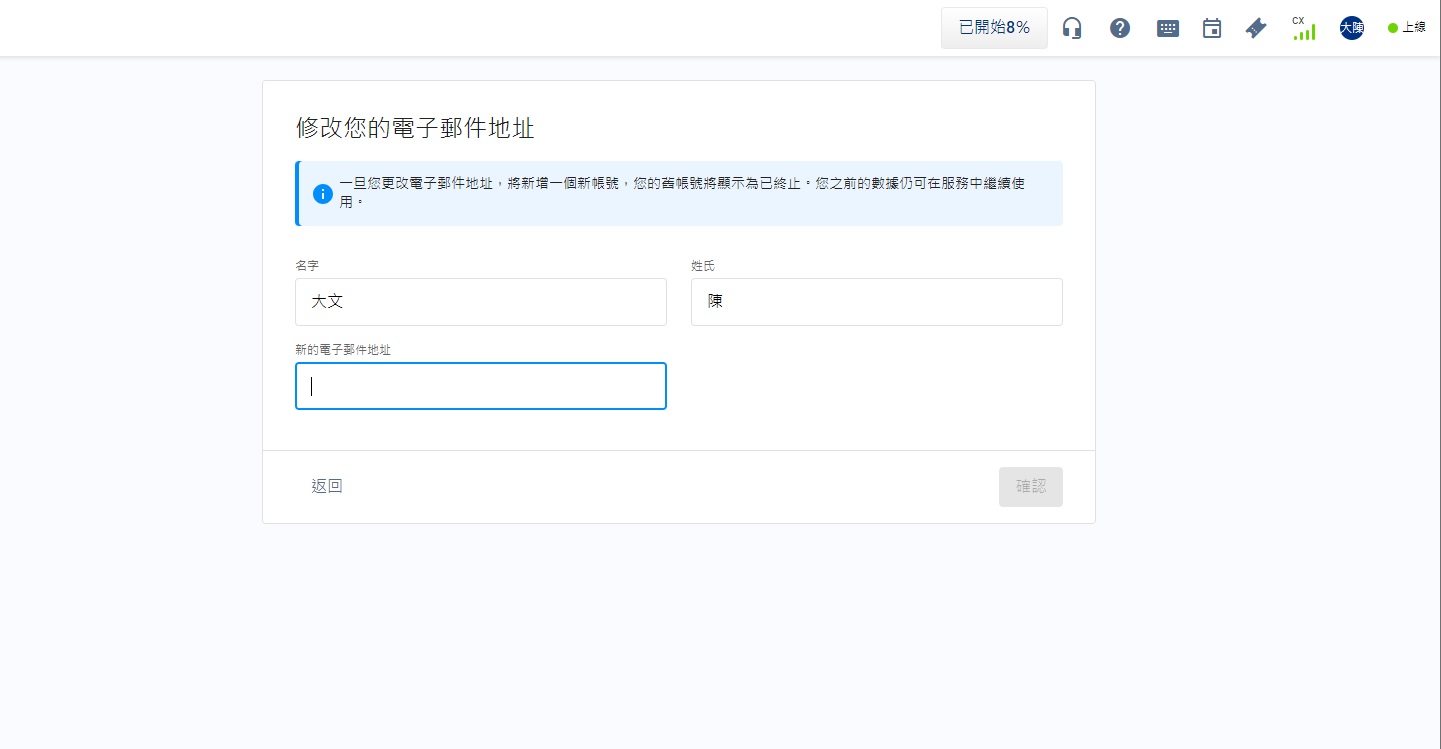Open the help question mark icon
Viewport: 1441px width, 749px height.
pyautogui.click(x=1120, y=28)
